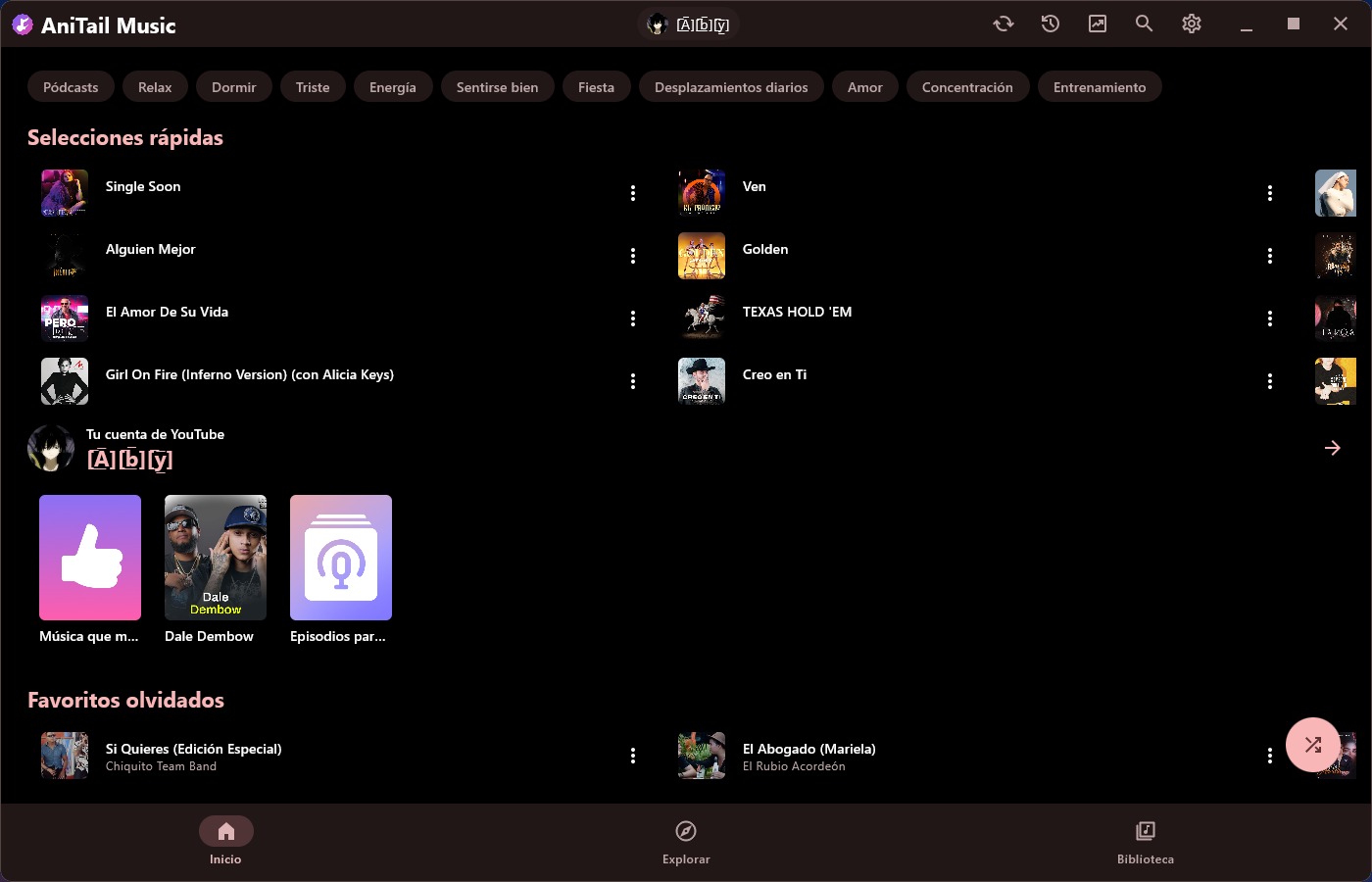The width and height of the screenshot is (1372, 882).
Task: Open the stats/trends icon beside history
Action: tap(1097, 23)
